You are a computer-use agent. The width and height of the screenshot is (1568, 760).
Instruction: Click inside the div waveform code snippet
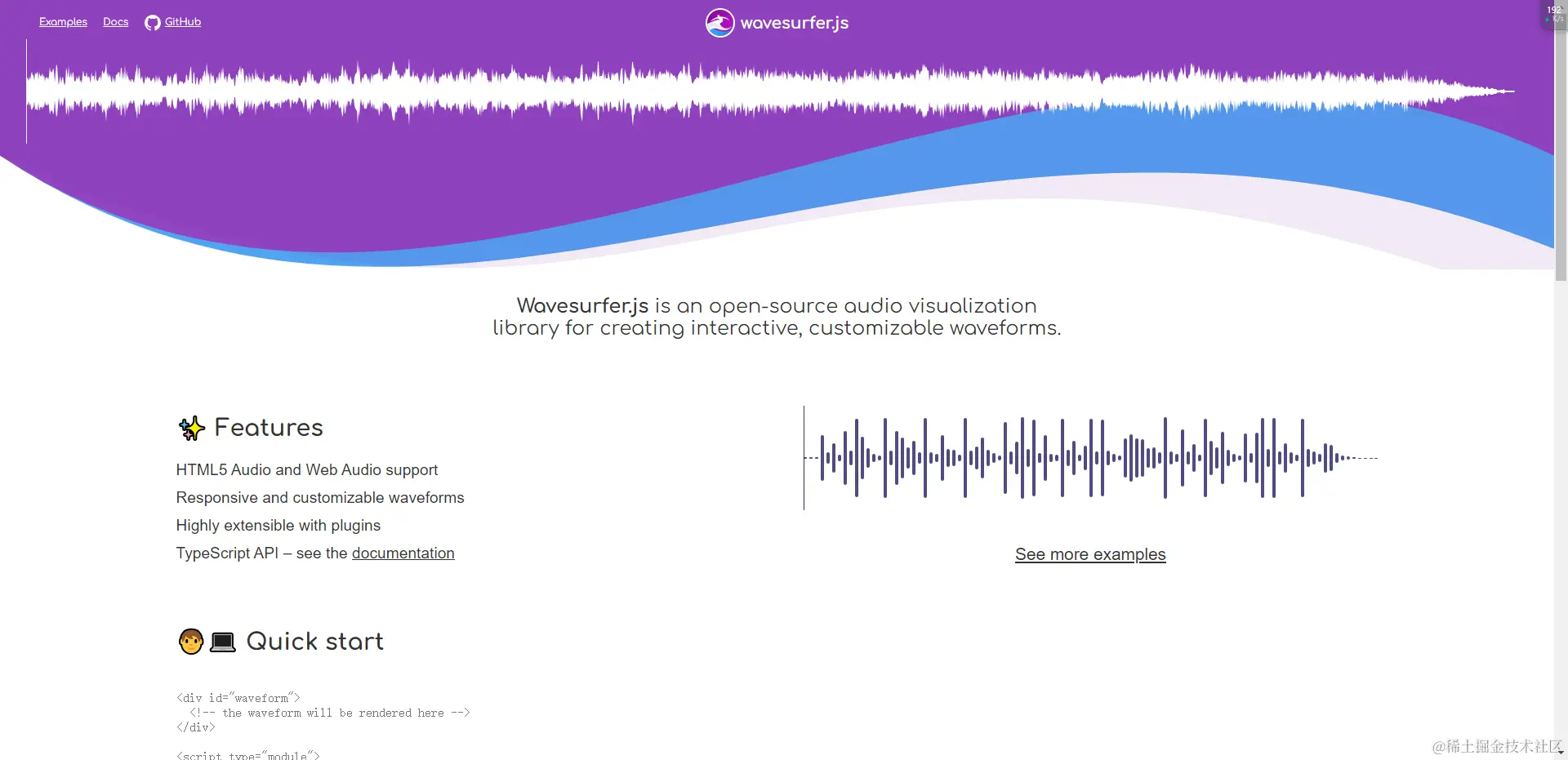pyautogui.click(x=323, y=713)
